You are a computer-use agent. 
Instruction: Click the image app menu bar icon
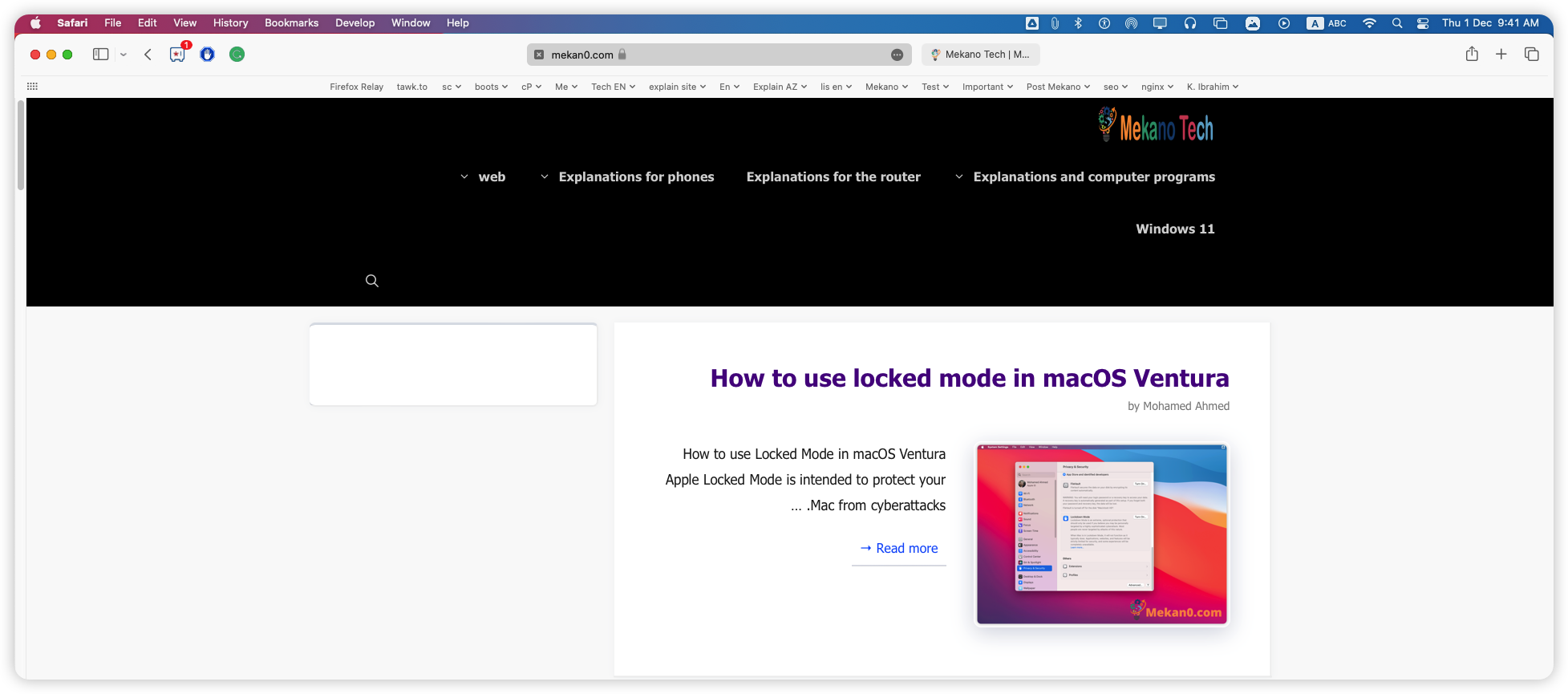click(x=1253, y=23)
